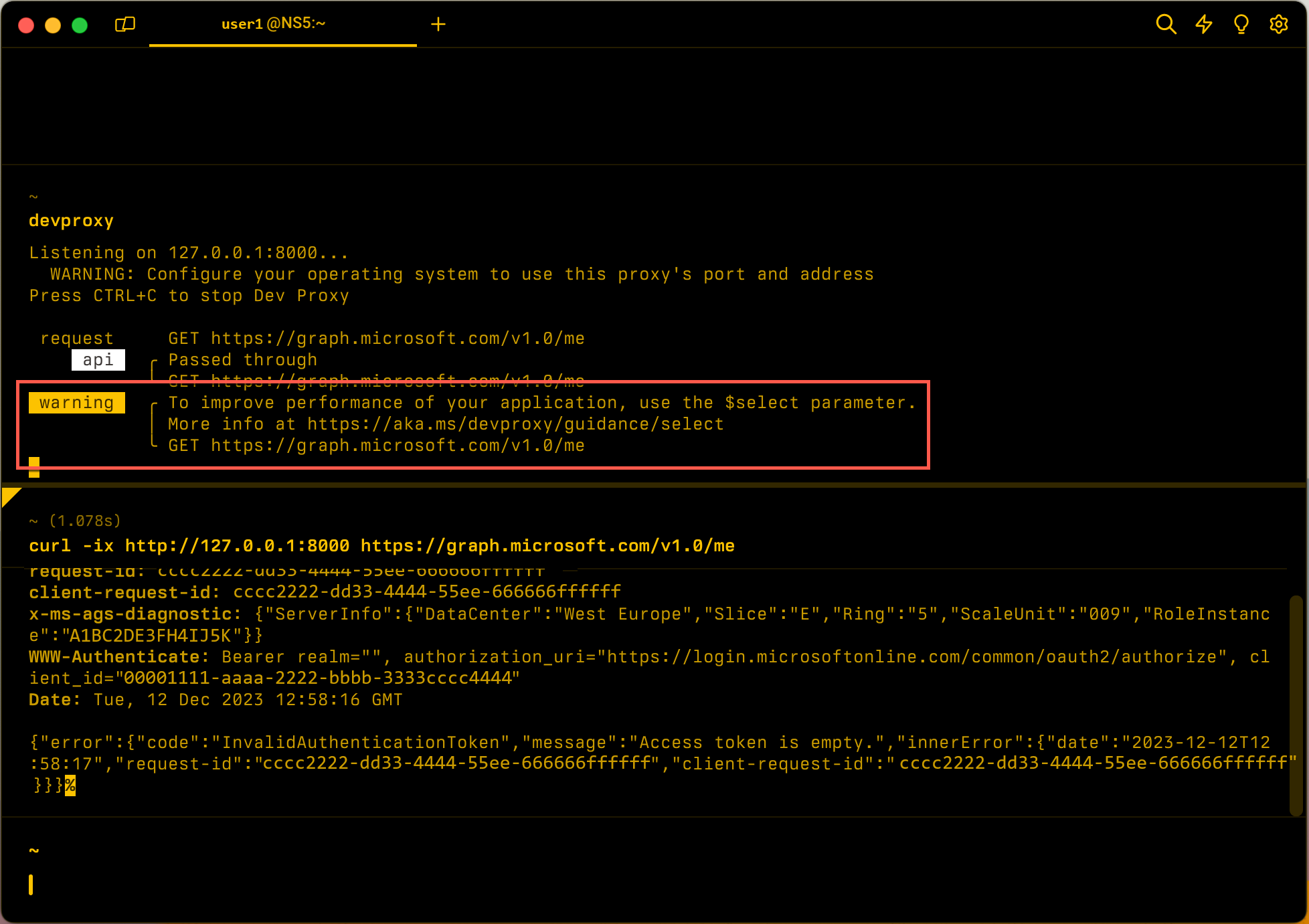Click the yellow bookmark corner on curl block
Screen dimensions: 1309x924
coord(9,496)
